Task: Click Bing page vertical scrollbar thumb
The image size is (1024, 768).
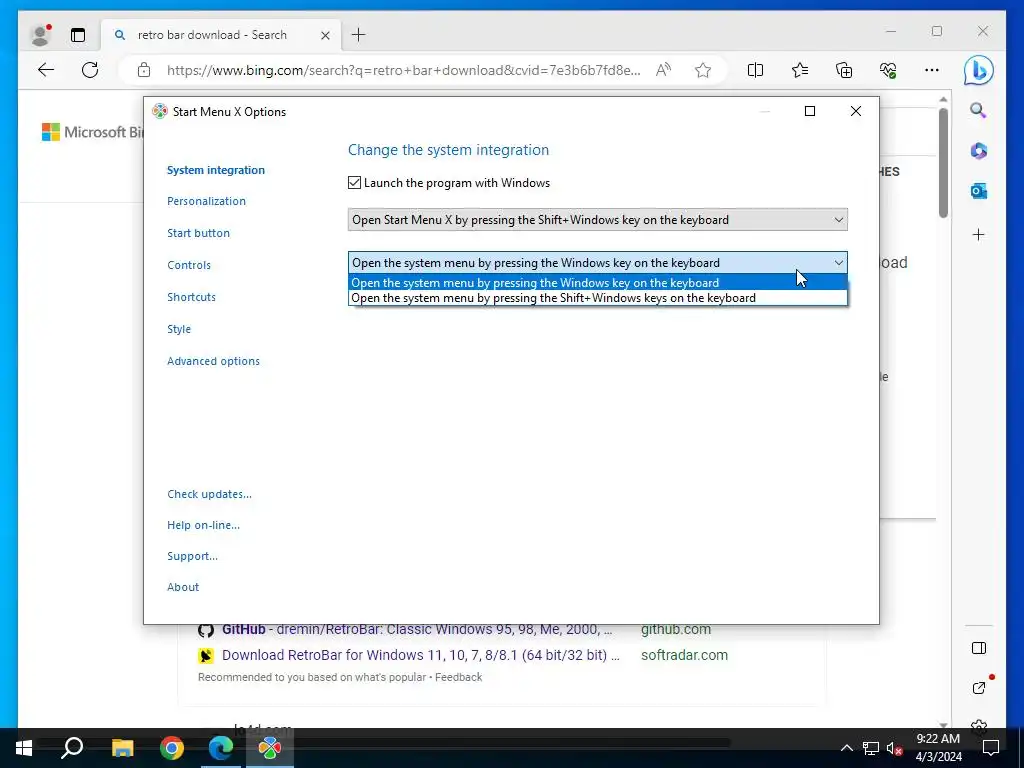Action: (943, 163)
